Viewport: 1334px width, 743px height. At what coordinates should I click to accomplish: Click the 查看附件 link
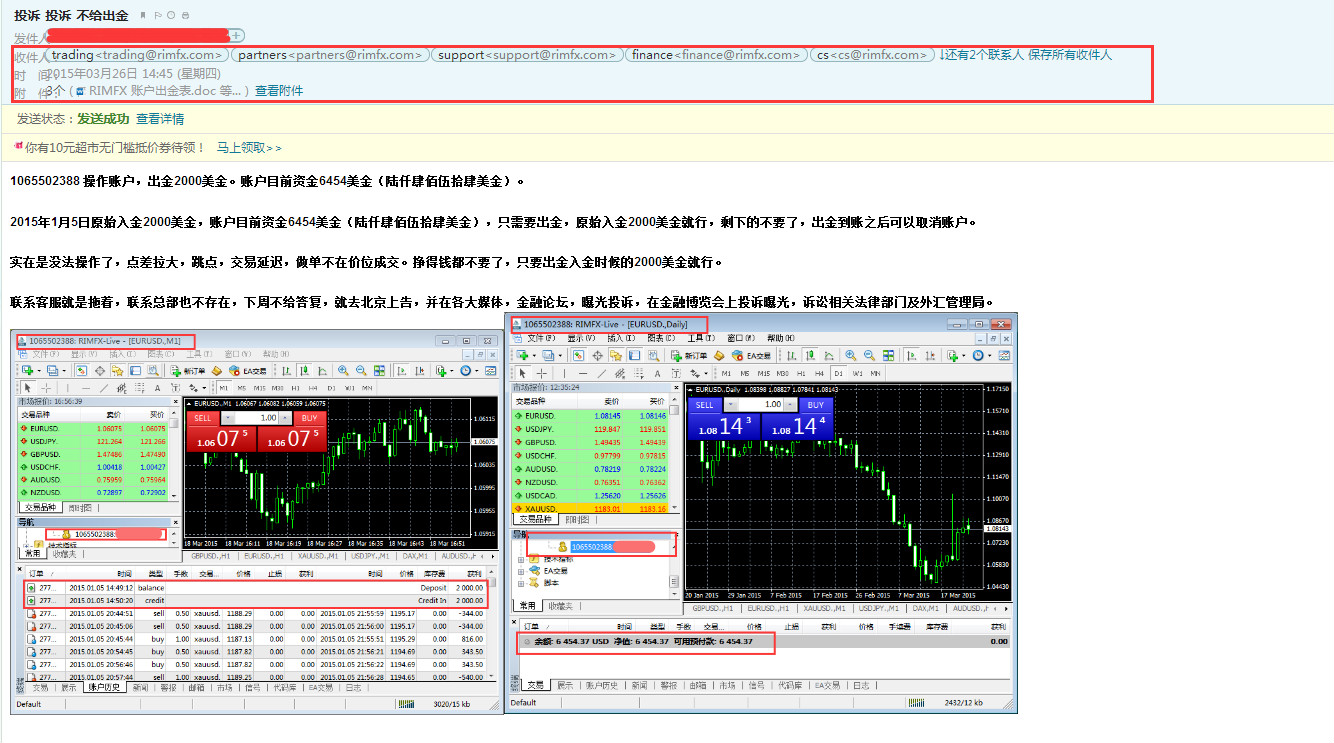279,91
